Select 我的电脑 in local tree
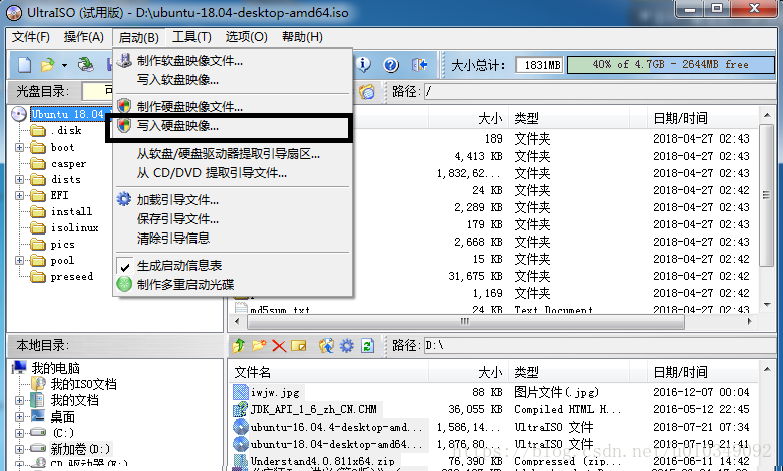The width and height of the screenshot is (783, 471). (x=55, y=368)
